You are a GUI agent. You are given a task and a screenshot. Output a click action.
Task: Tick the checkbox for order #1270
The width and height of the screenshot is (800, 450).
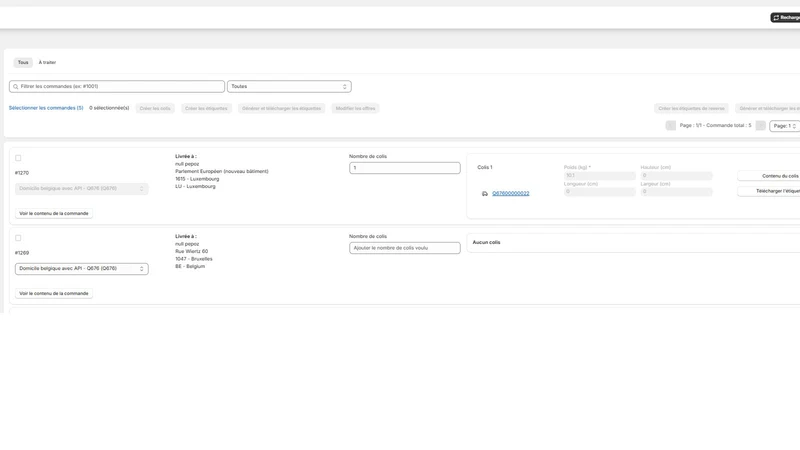[18, 158]
